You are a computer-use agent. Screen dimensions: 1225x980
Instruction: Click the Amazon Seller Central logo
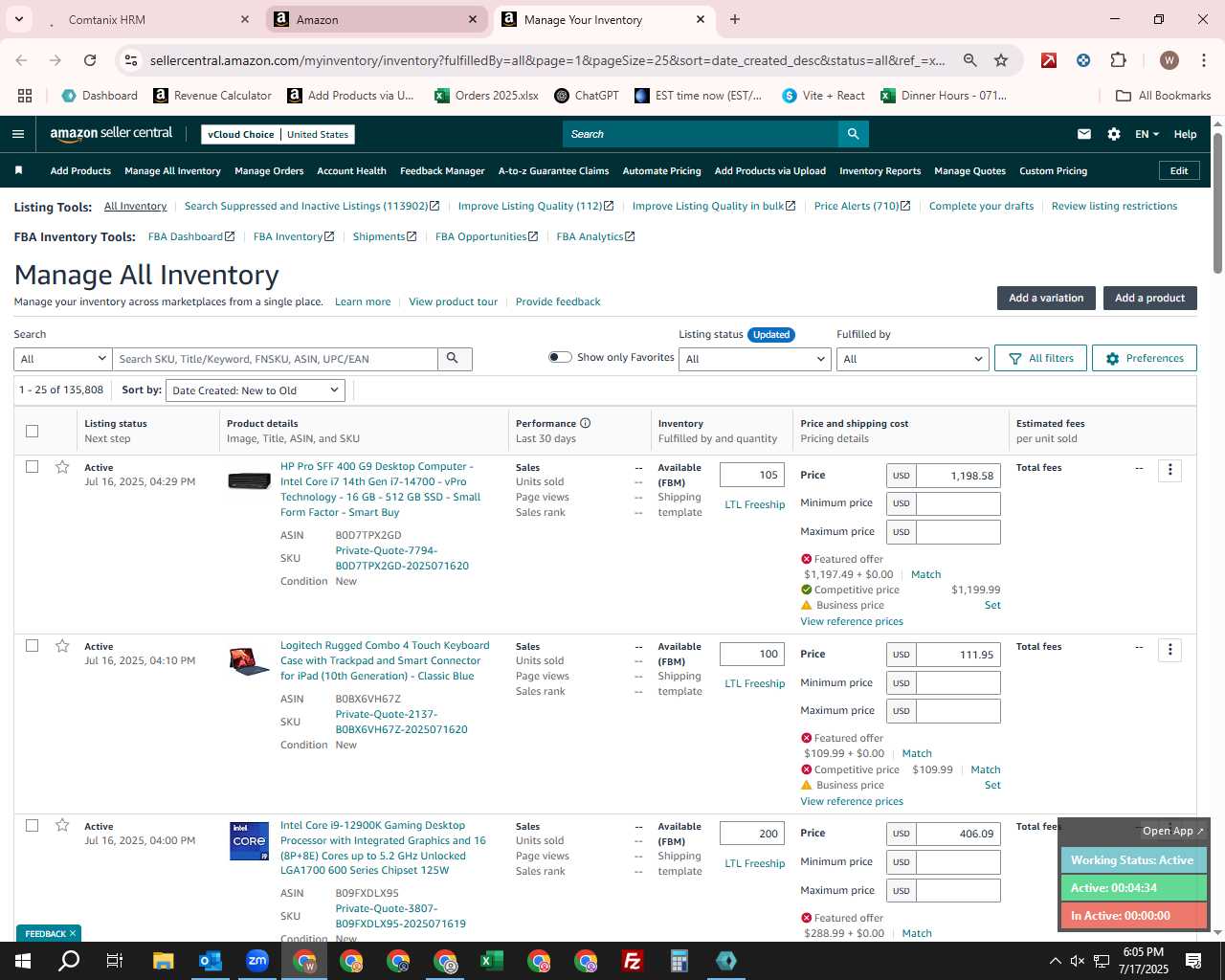point(111,134)
